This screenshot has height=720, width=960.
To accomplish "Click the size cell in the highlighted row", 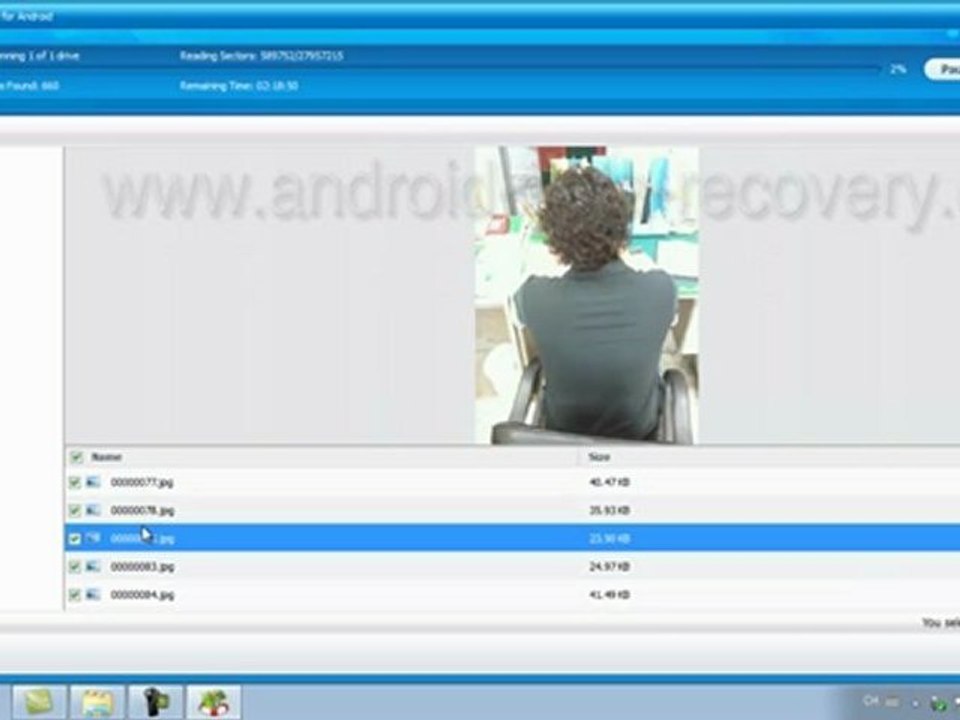I will pyautogui.click(x=609, y=539).
